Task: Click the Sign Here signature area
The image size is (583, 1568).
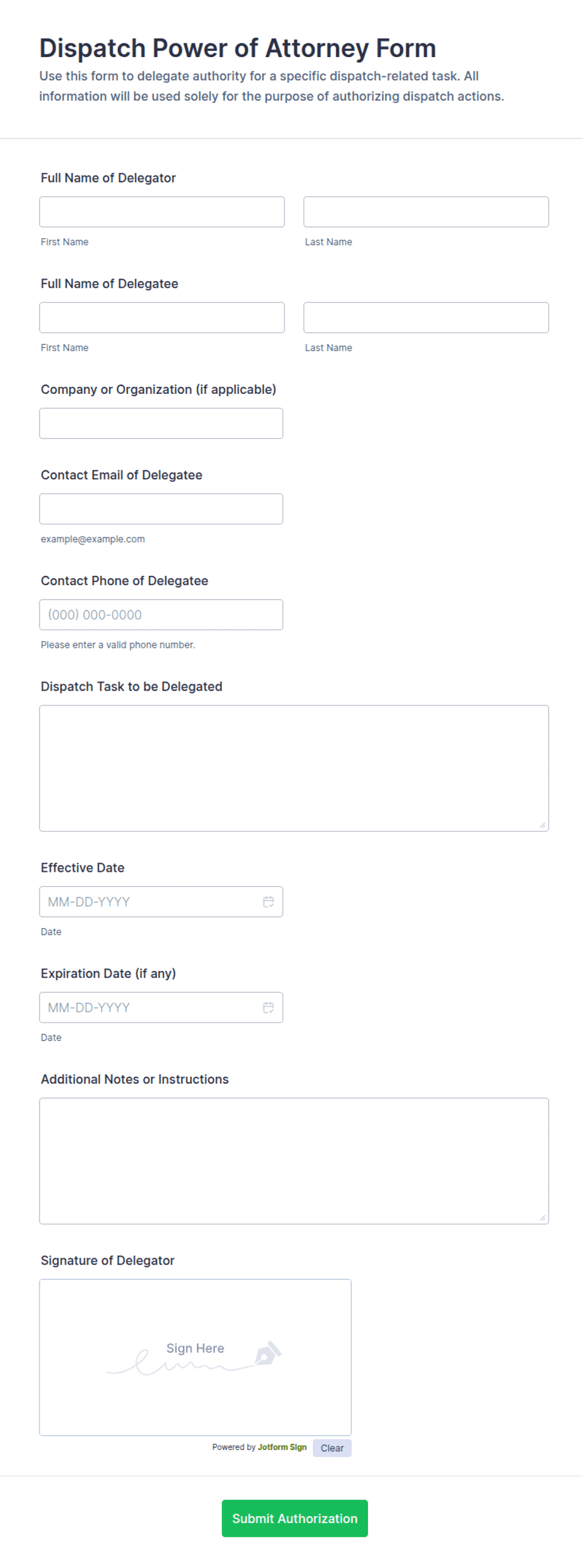Action: [196, 1357]
